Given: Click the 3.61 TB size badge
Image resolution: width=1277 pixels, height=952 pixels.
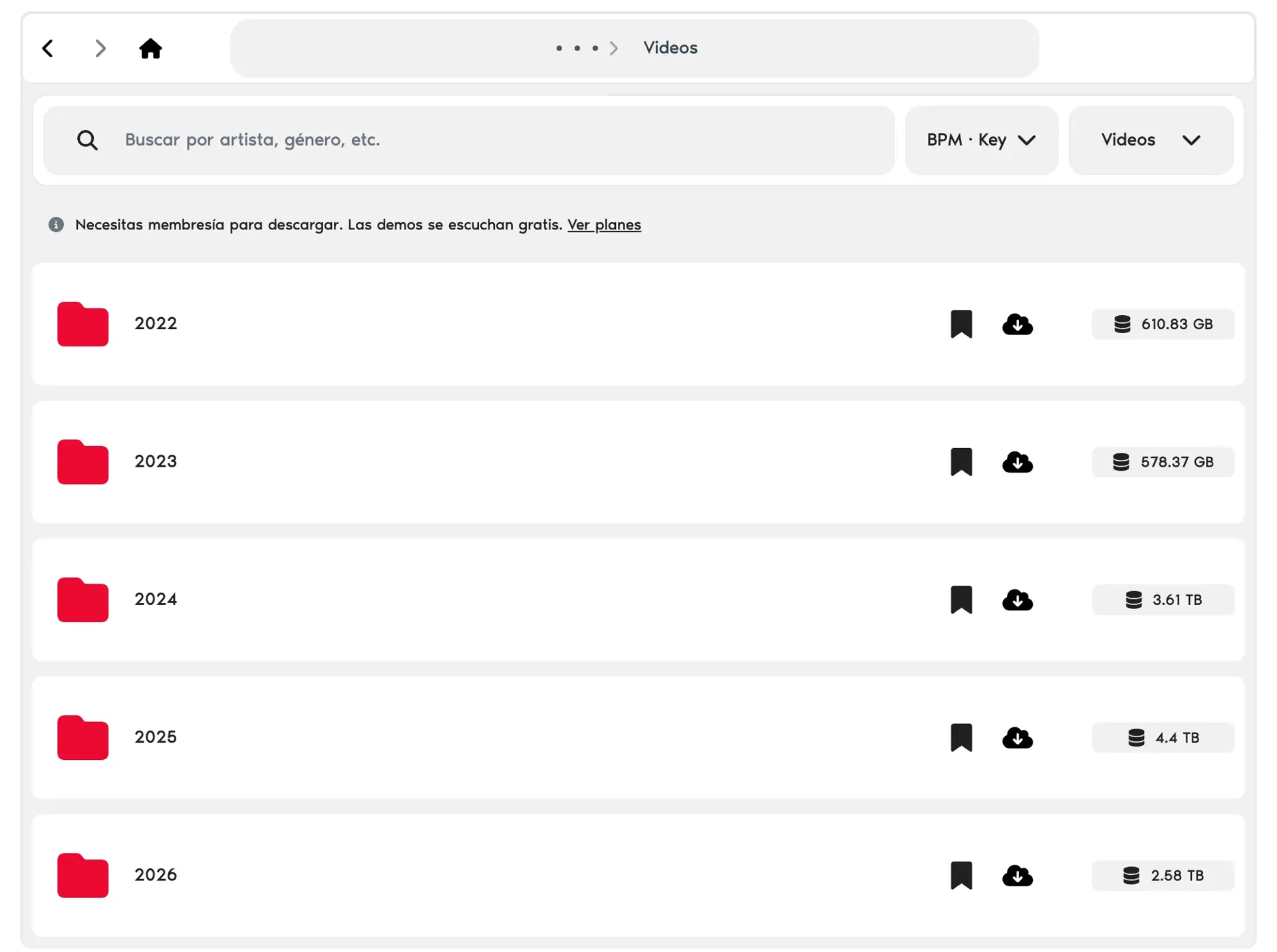Looking at the screenshot, I should point(1163,600).
